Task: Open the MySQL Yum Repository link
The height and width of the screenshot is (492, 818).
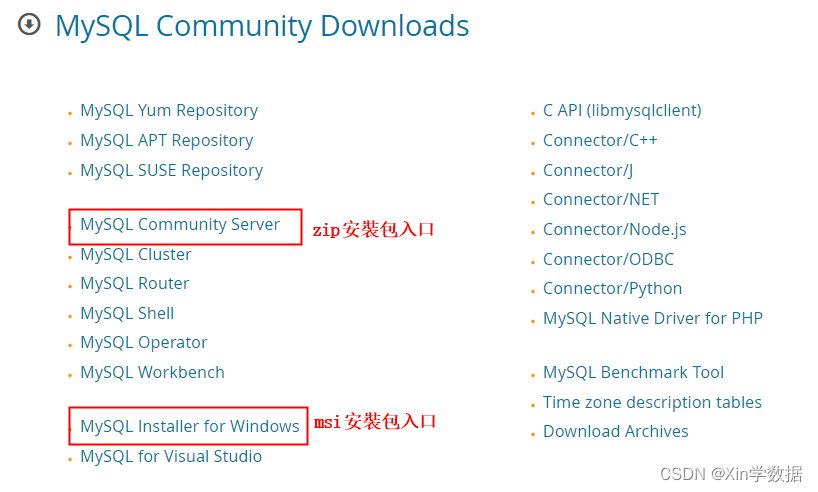Action: click(169, 111)
